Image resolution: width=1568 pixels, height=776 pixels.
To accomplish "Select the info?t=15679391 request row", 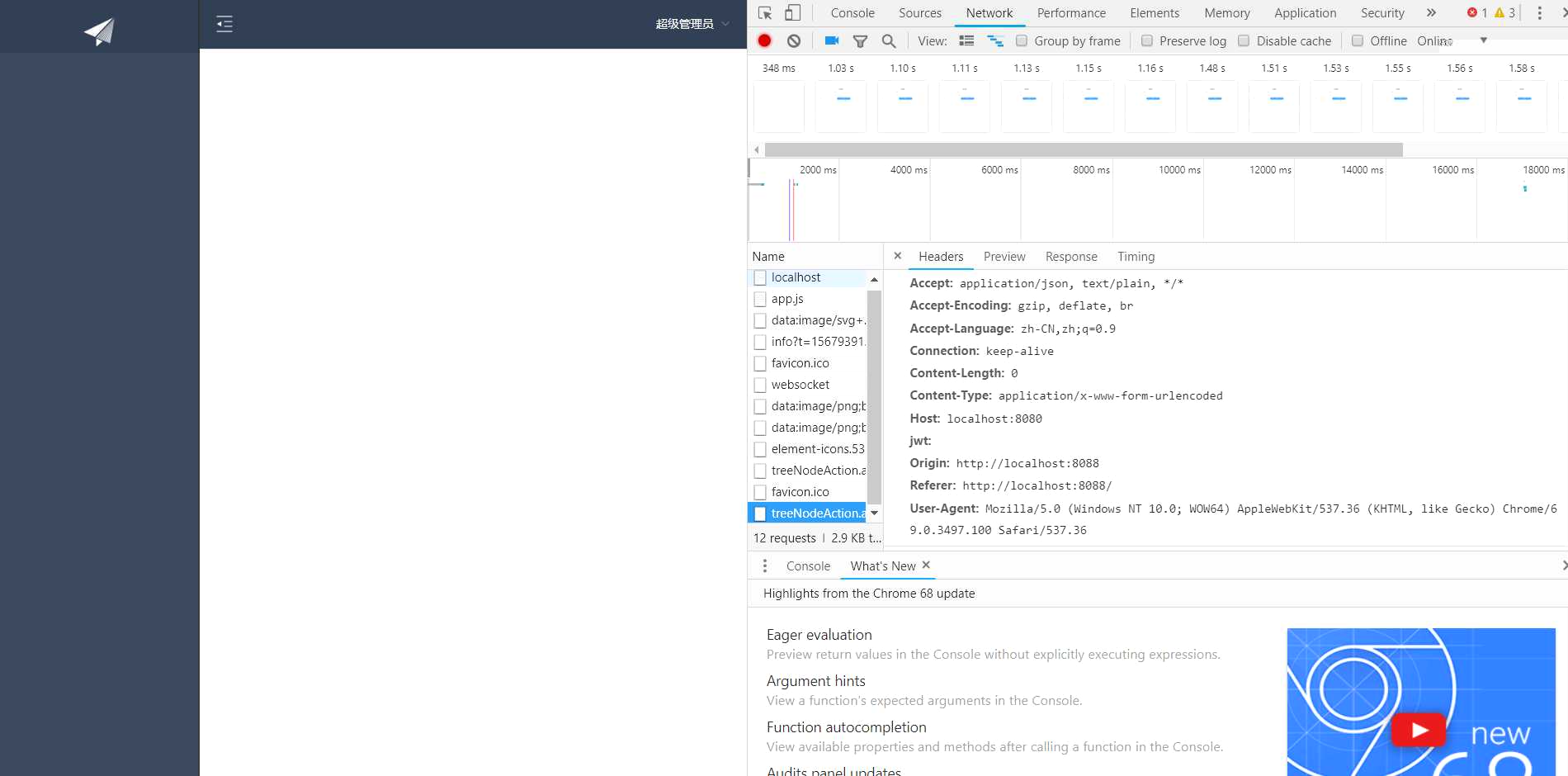I will [807, 342].
